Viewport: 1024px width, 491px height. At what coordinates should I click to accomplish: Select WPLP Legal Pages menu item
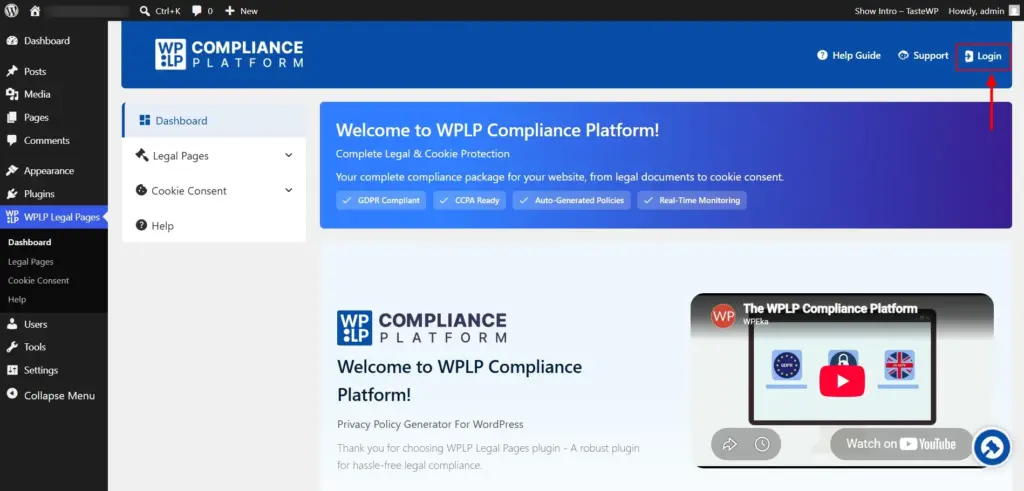coord(54,217)
